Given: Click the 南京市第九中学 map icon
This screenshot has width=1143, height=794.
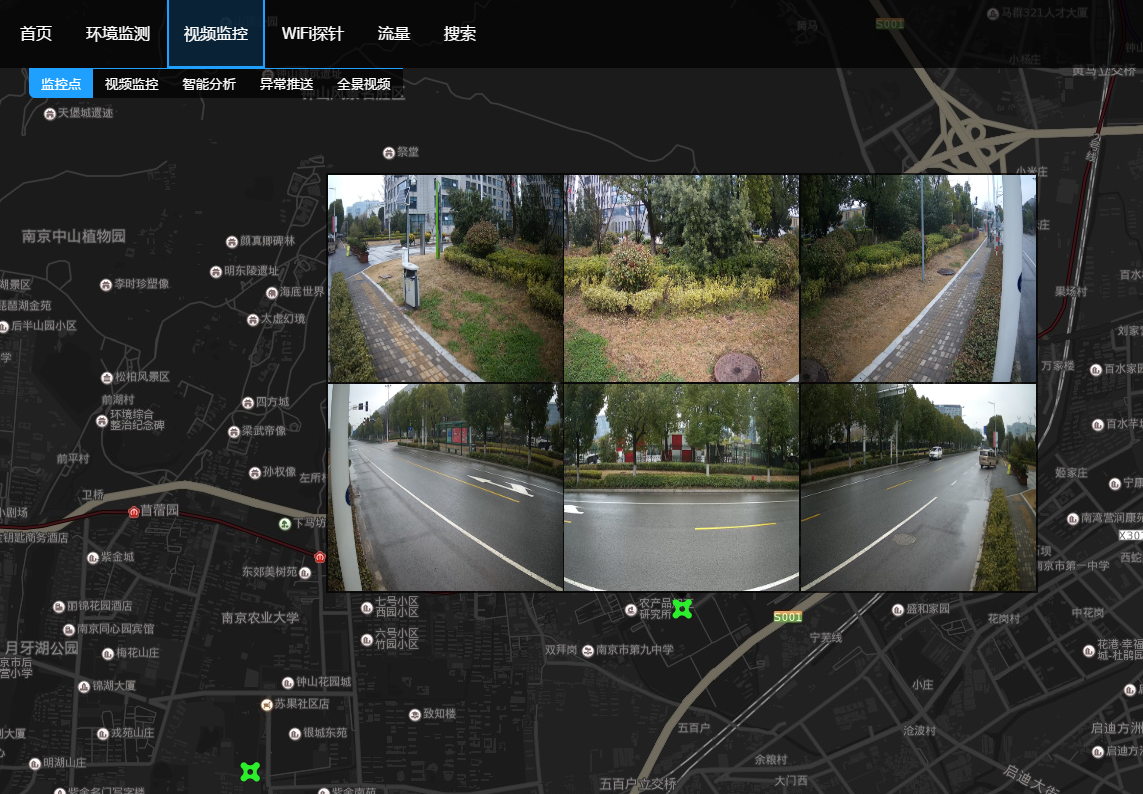Looking at the screenshot, I should pos(587,650).
